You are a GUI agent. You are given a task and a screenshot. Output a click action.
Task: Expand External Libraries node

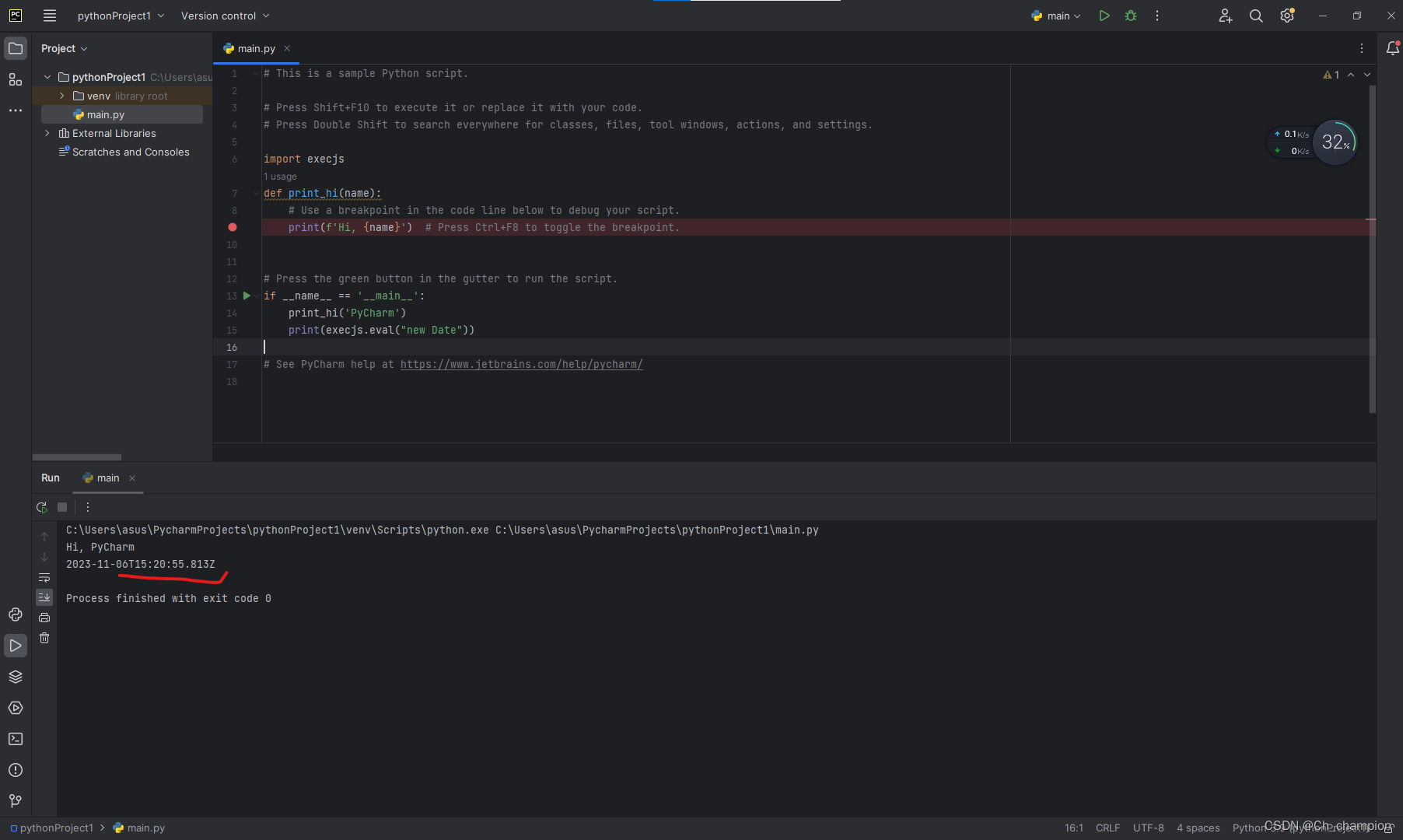point(47,133)
